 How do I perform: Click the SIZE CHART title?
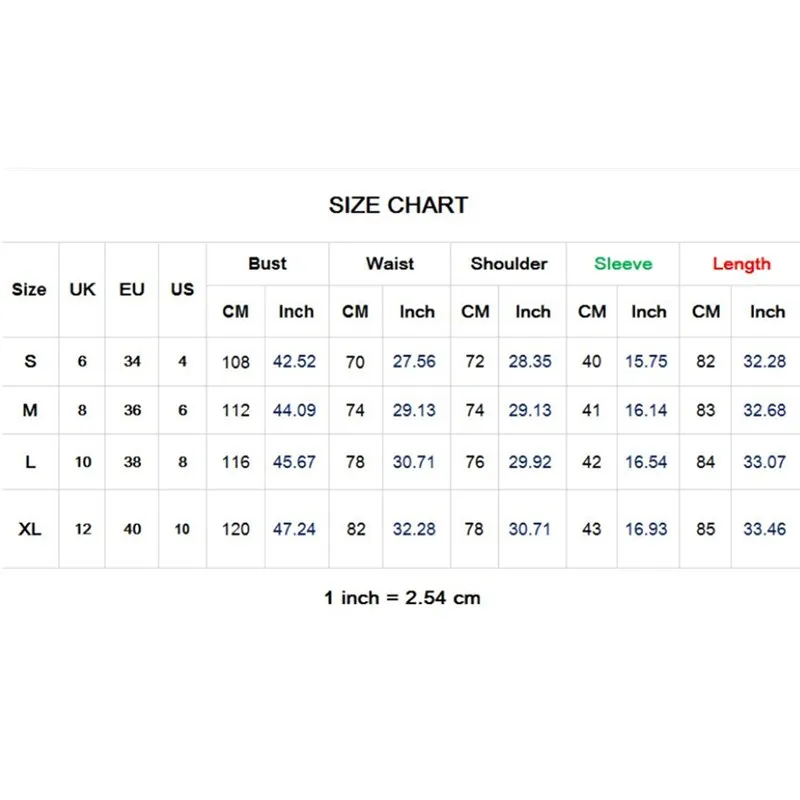(398, 205)
